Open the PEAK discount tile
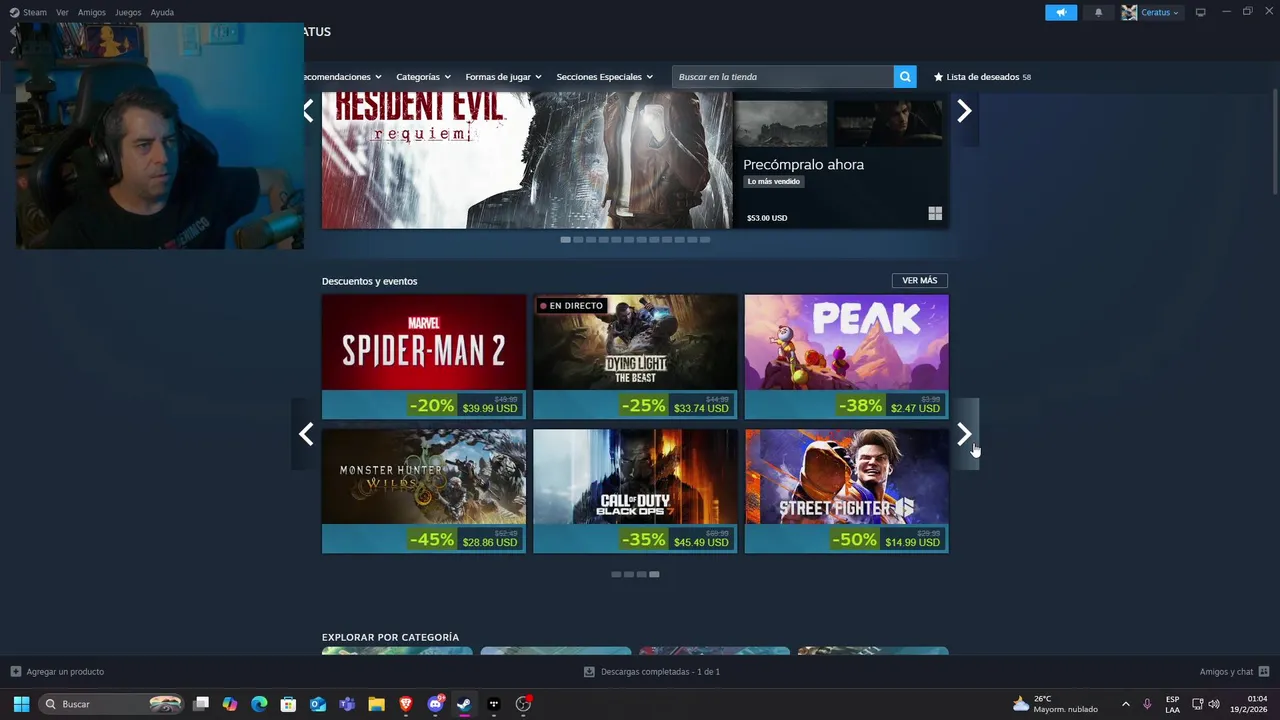Viewport: 1280px width, 720px height. click(x=847, y=357)
